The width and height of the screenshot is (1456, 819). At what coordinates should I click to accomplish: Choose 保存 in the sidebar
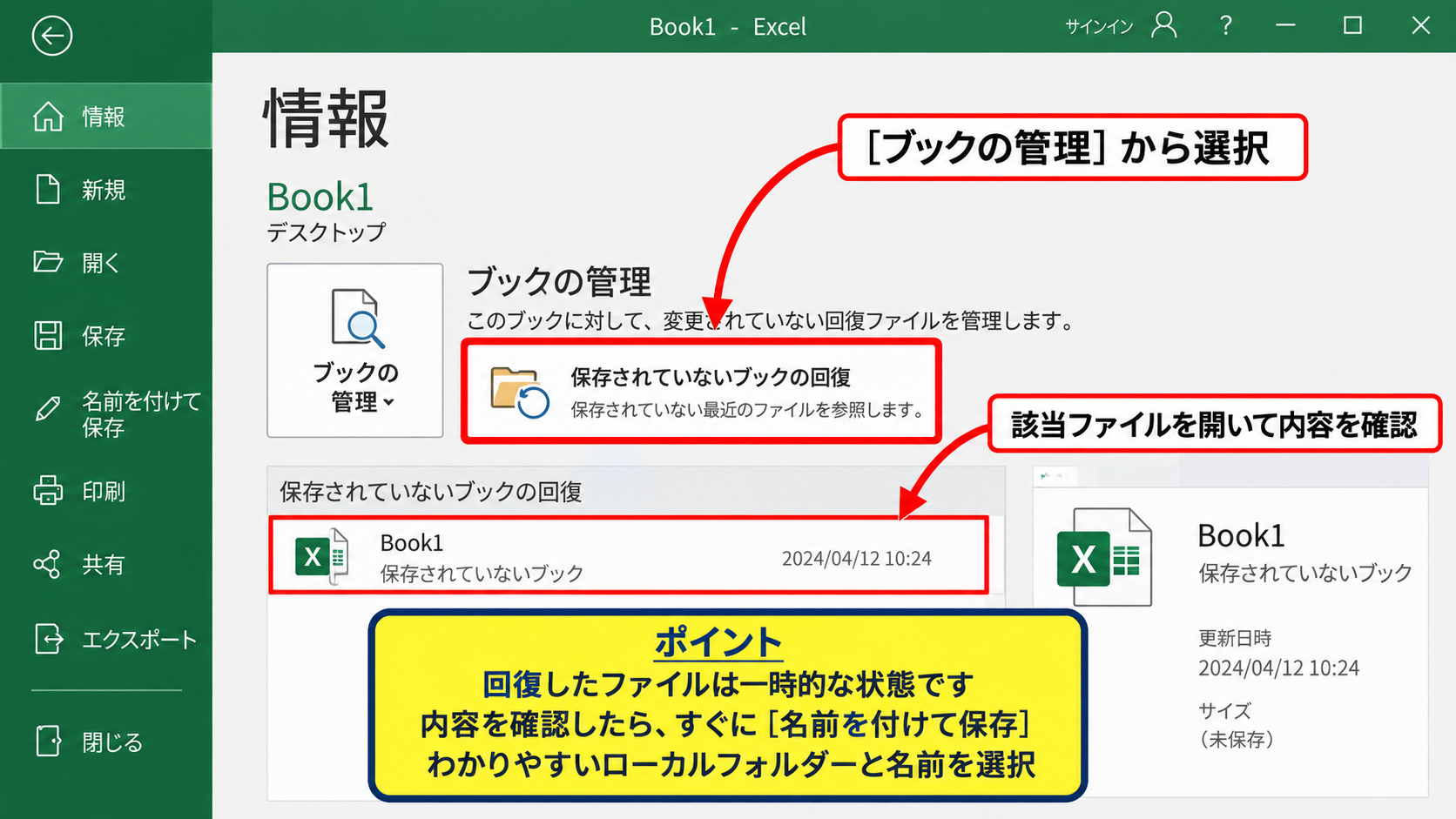point(105,335)
